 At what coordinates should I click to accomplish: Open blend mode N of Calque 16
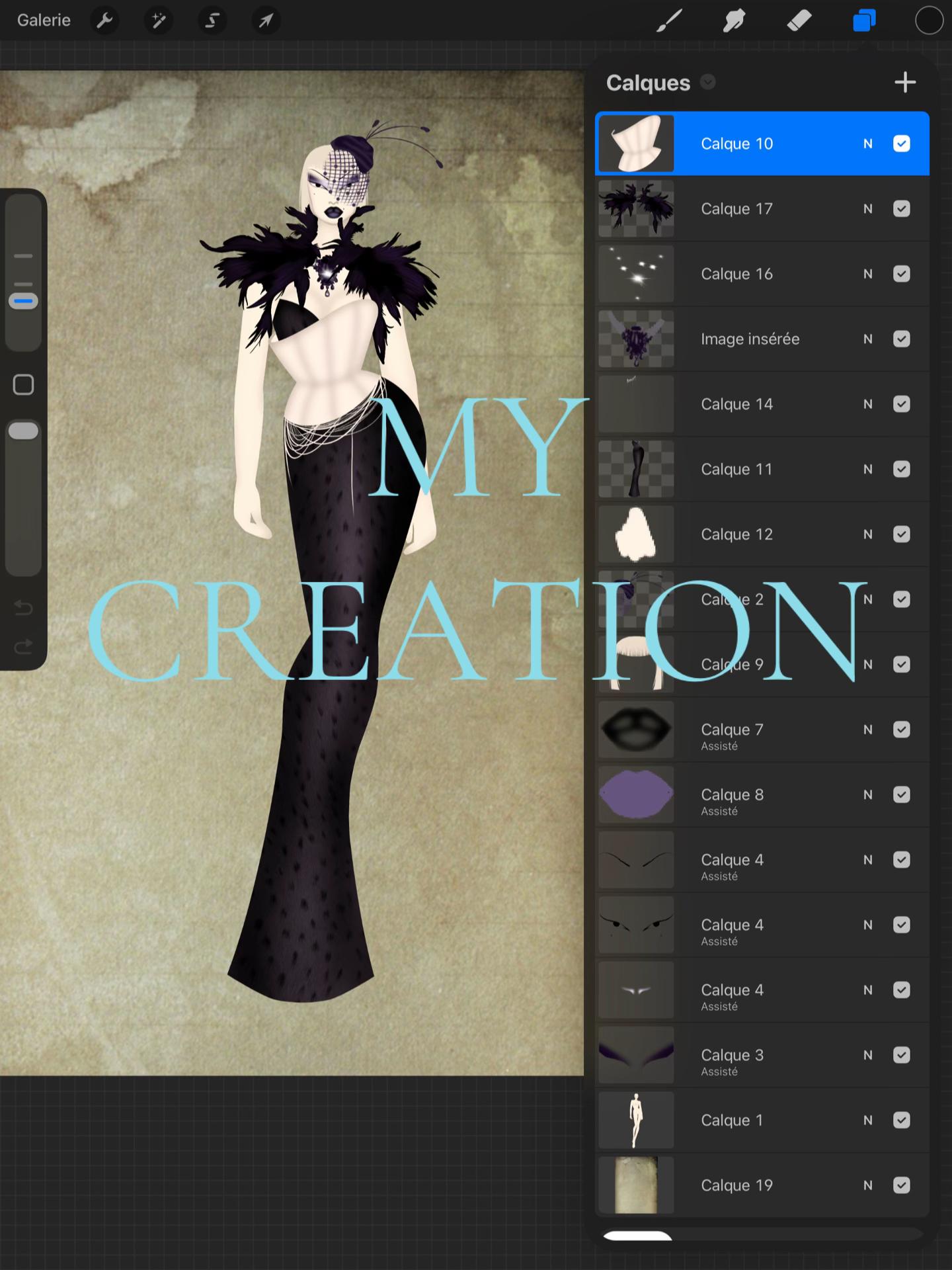[868, 274]
